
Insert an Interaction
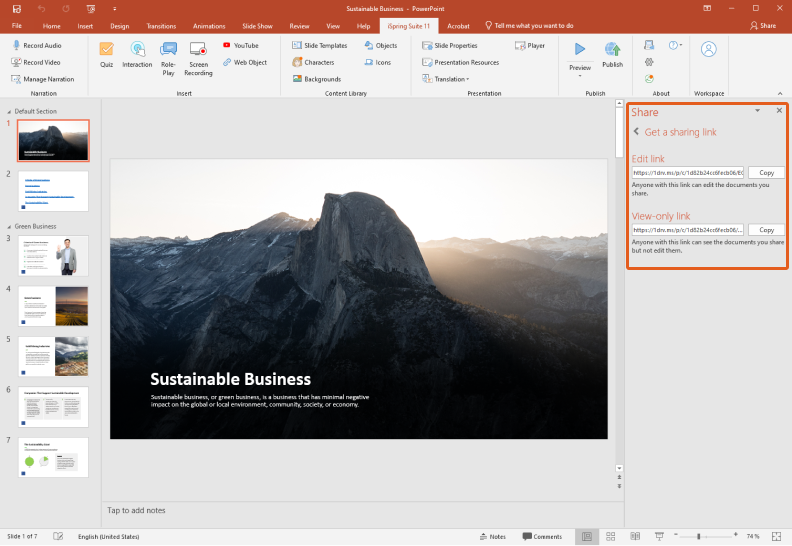137,55
